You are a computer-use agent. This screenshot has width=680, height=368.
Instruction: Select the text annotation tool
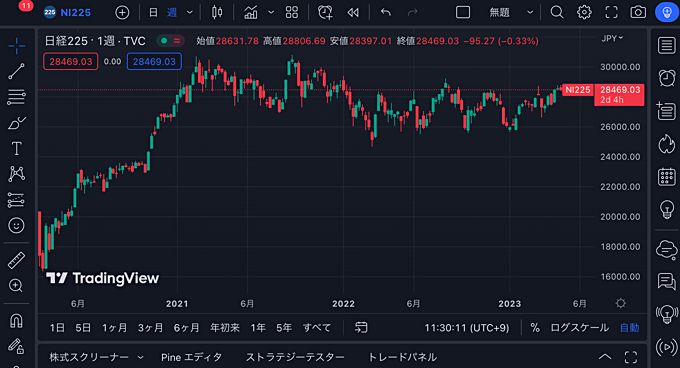tap(16, 149)
